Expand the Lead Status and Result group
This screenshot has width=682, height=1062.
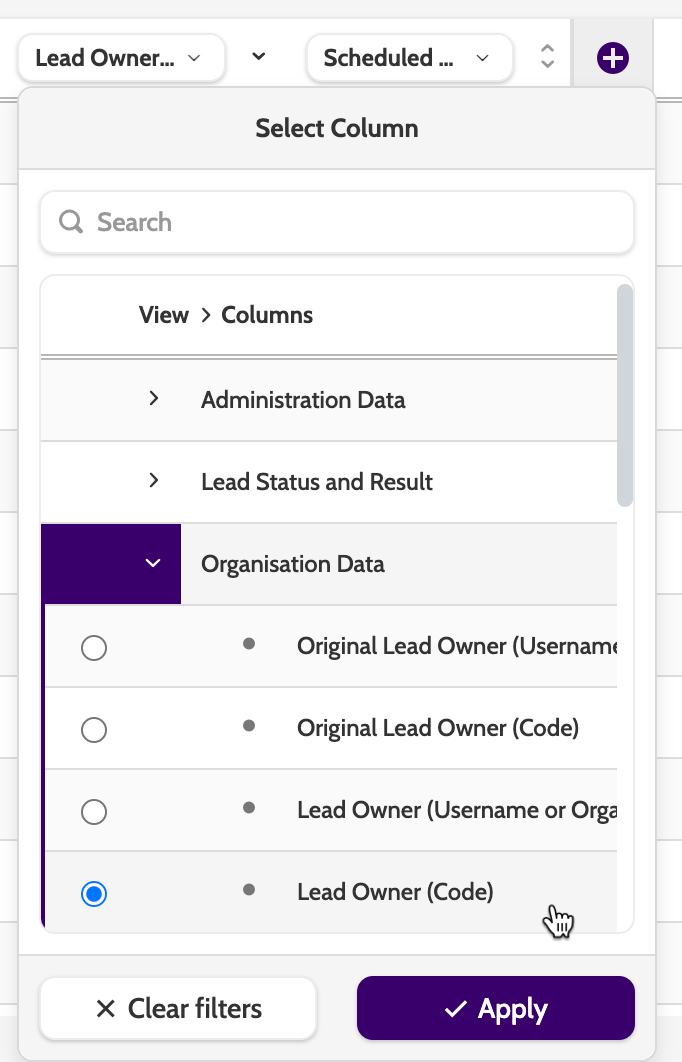(x=154, y=481)
